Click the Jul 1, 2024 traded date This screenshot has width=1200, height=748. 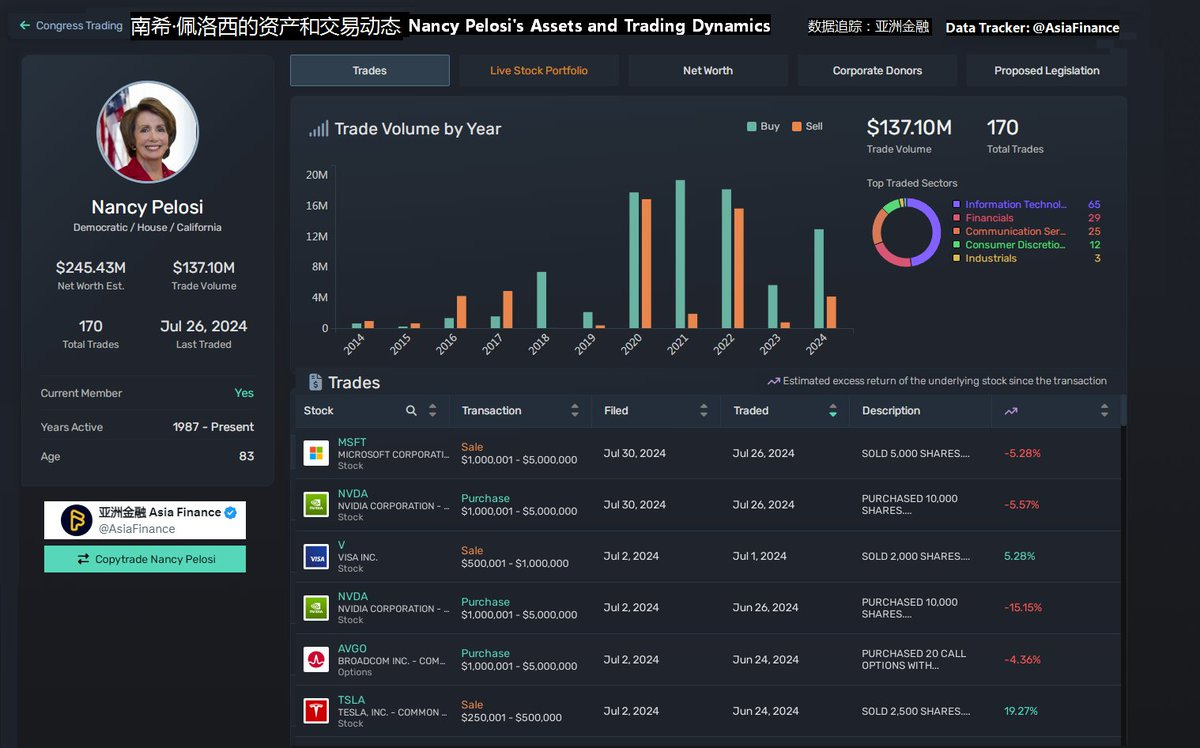(x=759, y=556)
